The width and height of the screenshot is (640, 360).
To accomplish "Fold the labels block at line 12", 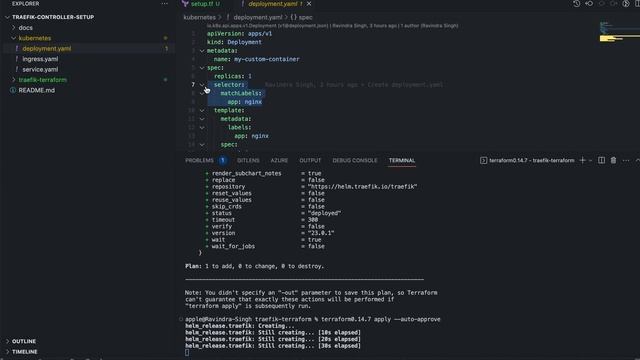I will [x=202, y=127].
